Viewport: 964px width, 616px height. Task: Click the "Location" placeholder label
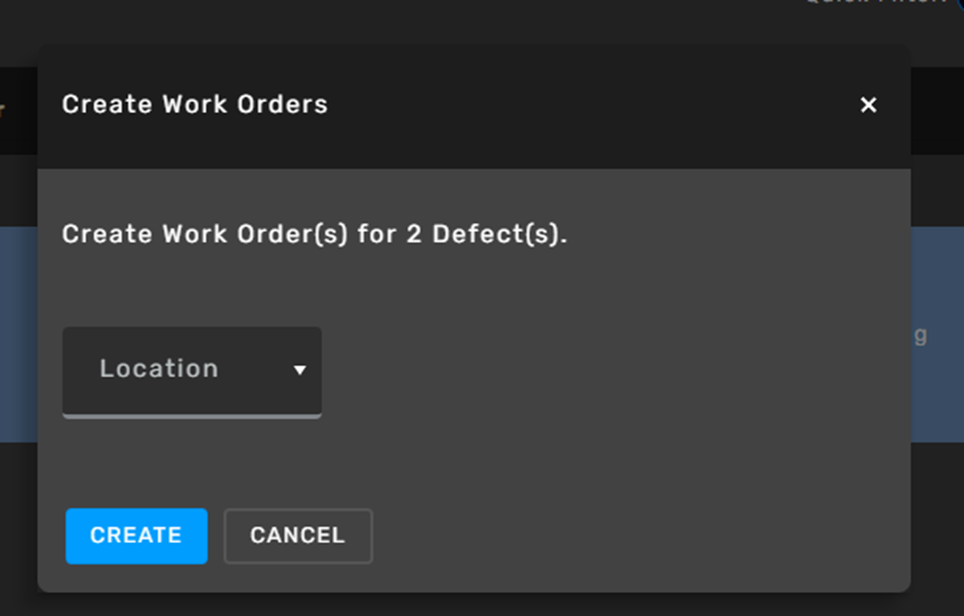pos(159,369)
